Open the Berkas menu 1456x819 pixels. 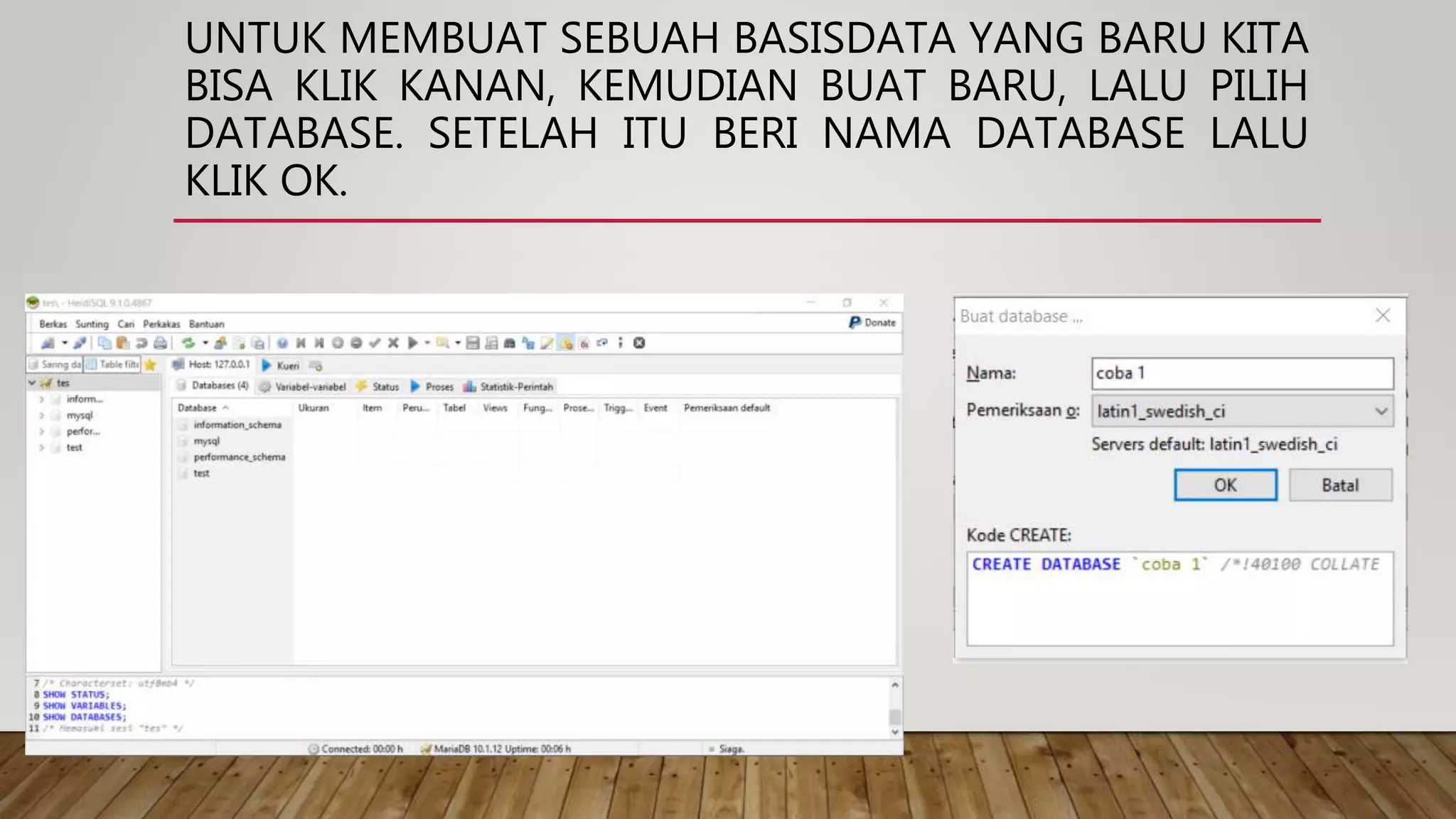(53, 324)
